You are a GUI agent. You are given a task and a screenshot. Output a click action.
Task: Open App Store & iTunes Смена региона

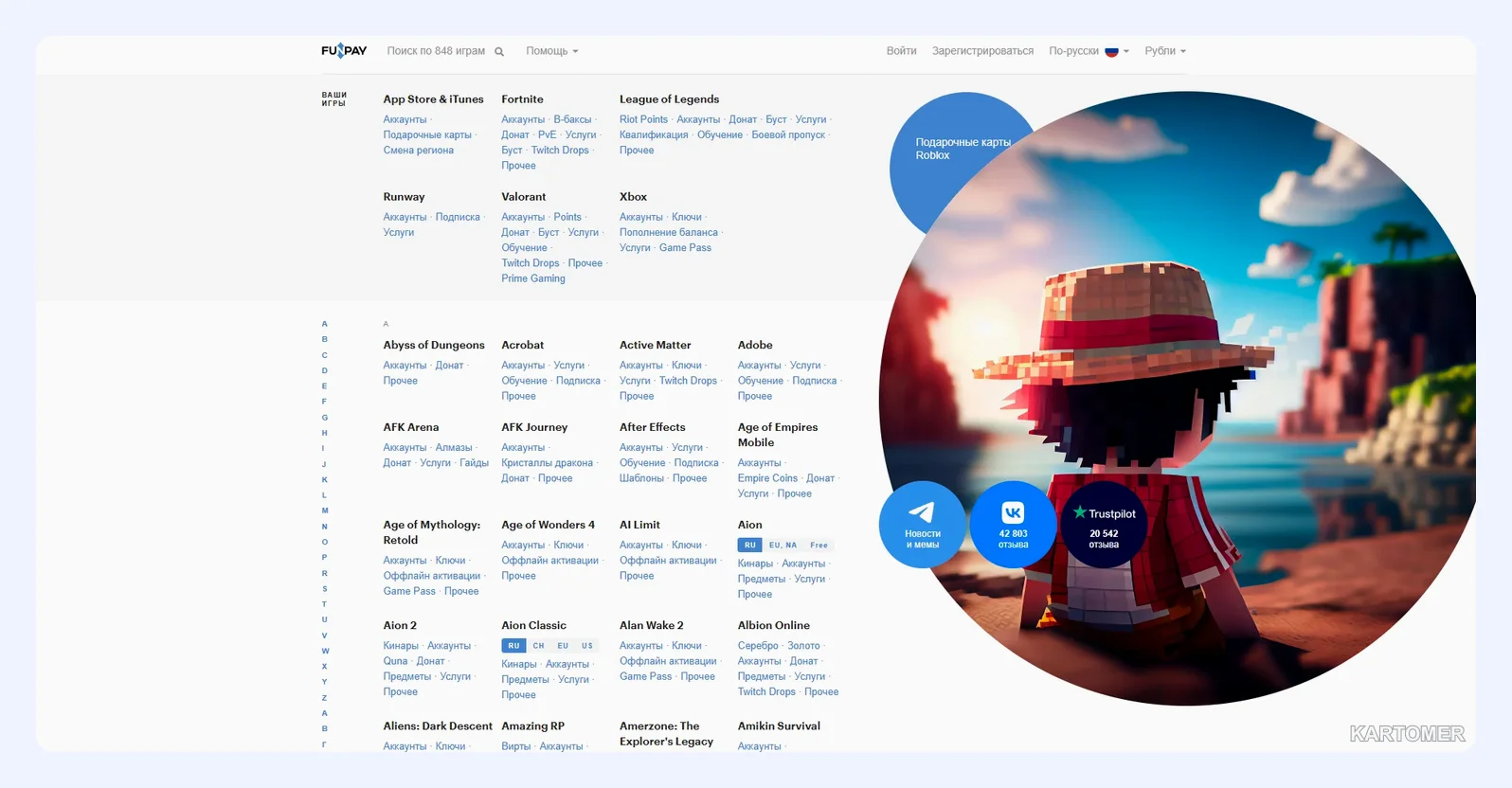coord(418,150)
